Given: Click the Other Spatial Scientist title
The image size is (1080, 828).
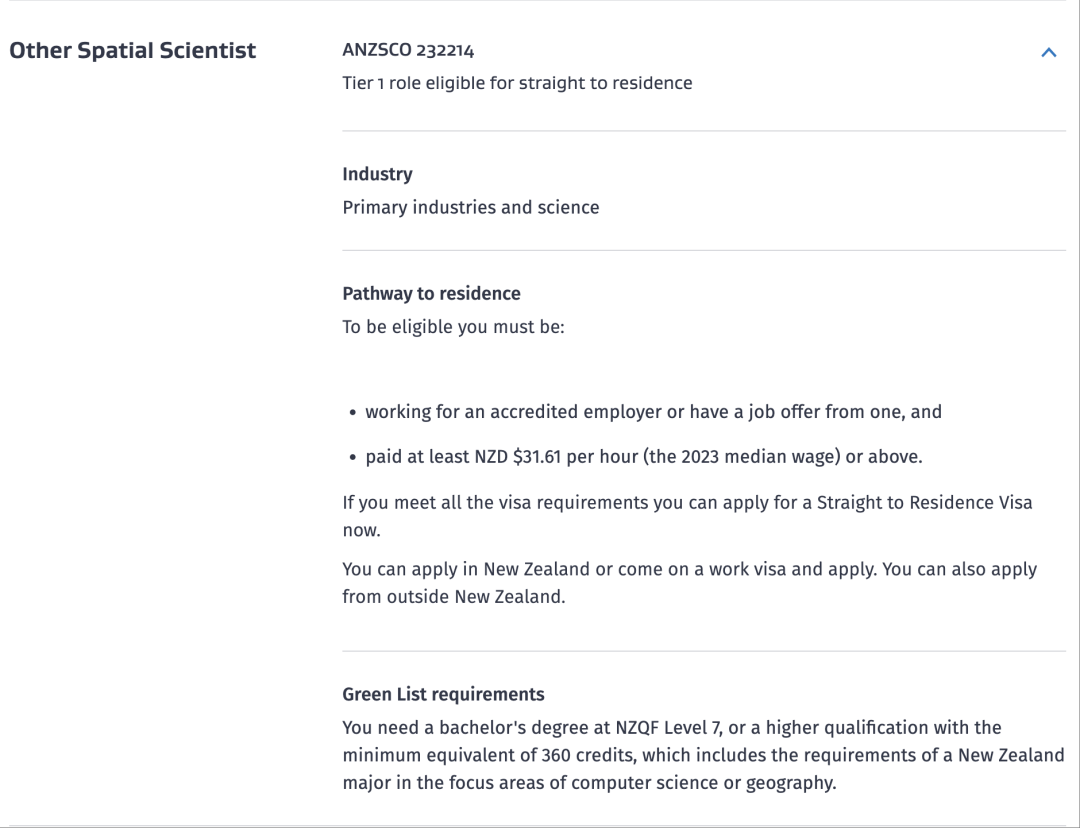Looking at the screenshot, I should (133, 50).
